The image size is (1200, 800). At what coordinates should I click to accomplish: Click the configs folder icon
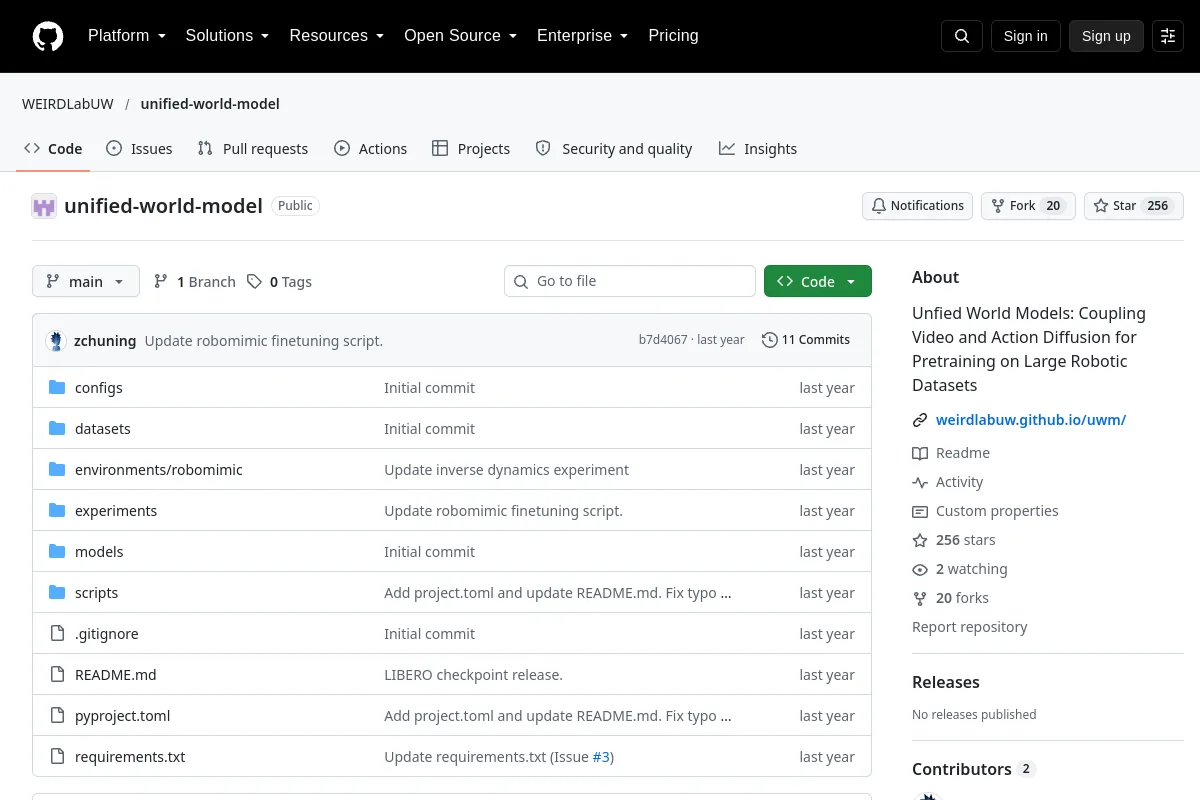point(57,388)
